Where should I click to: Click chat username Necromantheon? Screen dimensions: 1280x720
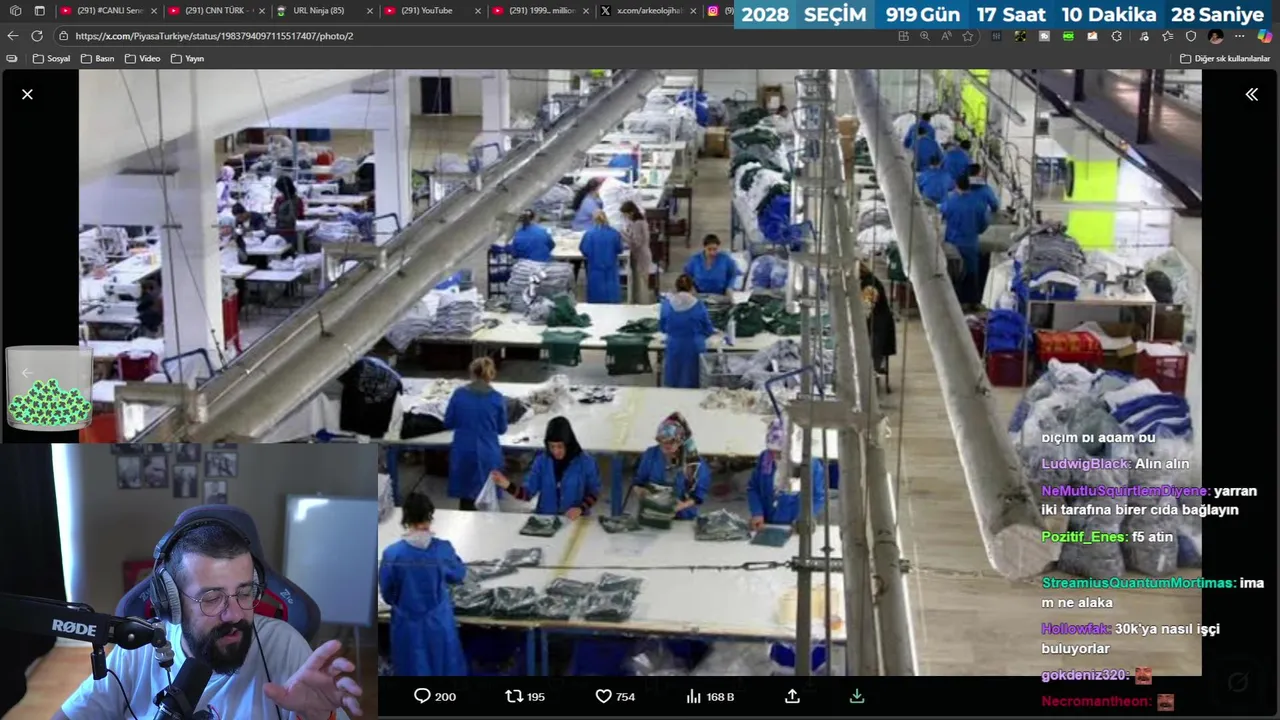tap(1095, 701)
